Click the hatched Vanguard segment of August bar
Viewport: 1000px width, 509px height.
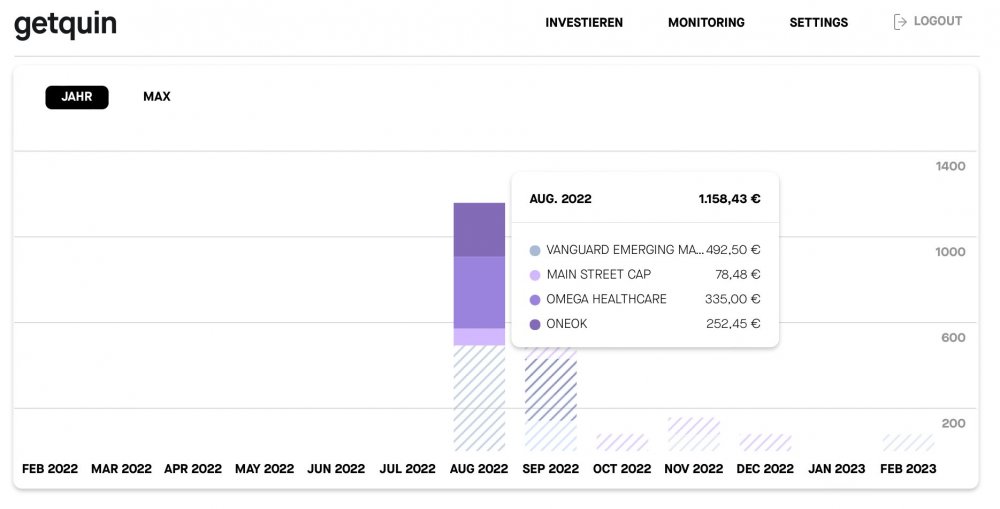(479, 398)
